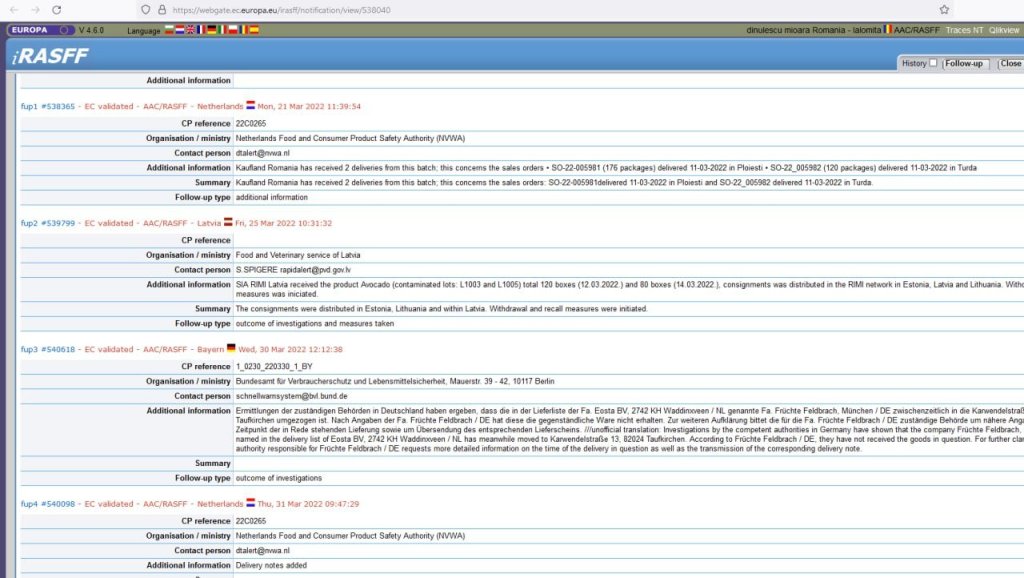Image resolution: width=1024 pixels, height=578 pixels.
Task: Open the Follow-up tab
Action: coord(964,63)
